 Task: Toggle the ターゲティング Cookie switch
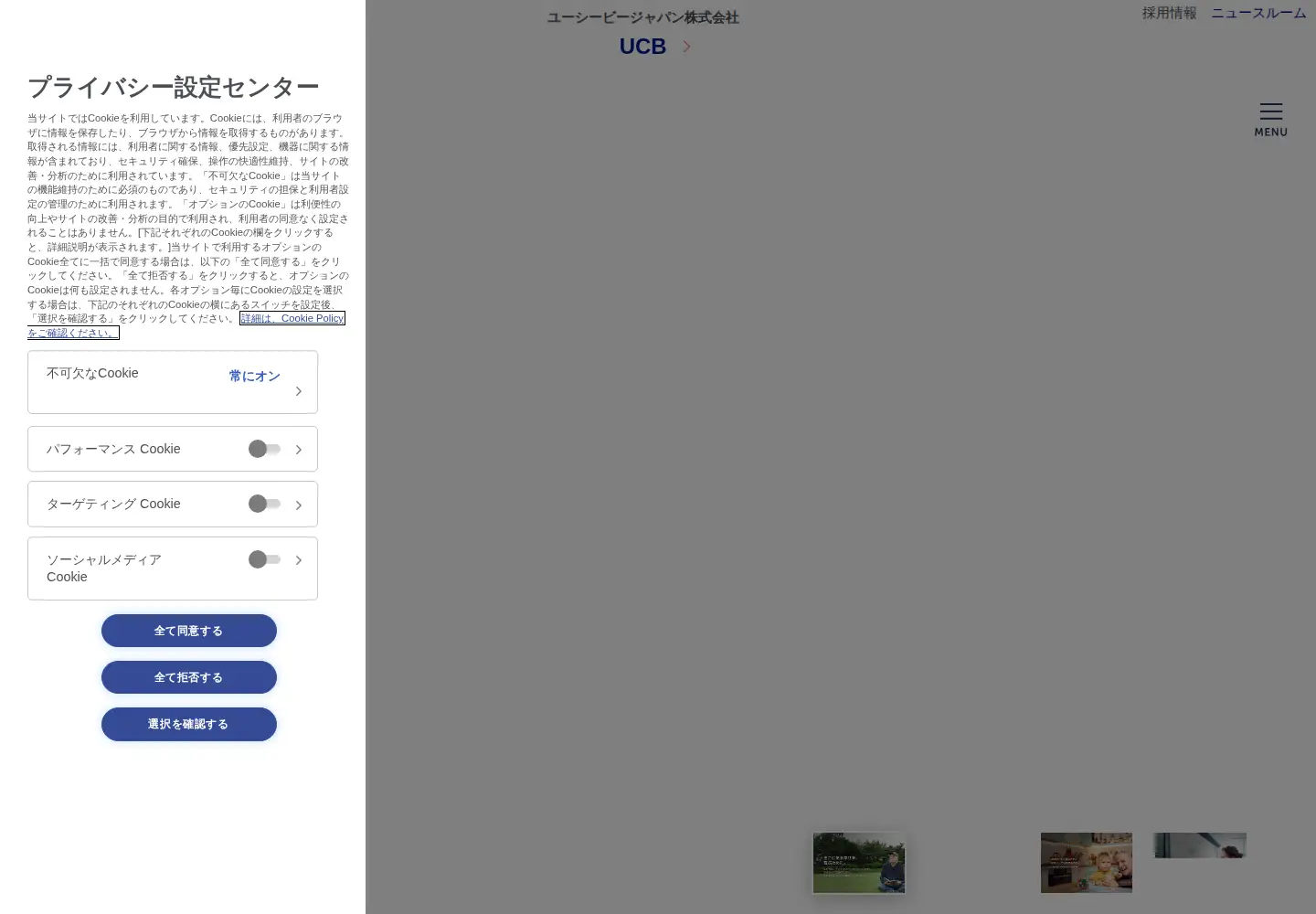(x=265, y=504)
